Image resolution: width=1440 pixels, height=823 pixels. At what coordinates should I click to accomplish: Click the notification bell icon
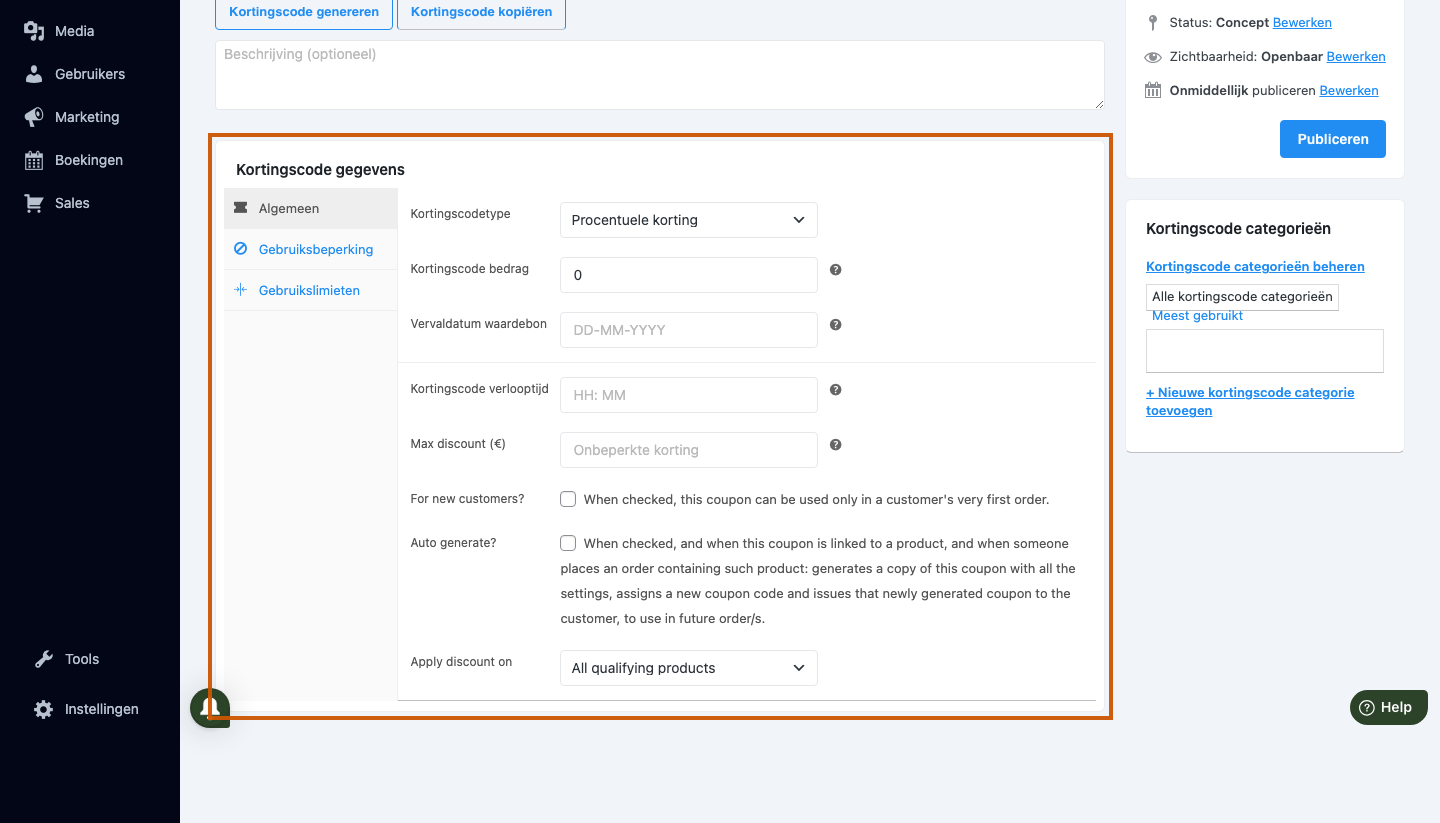click(x=210, y=708)
